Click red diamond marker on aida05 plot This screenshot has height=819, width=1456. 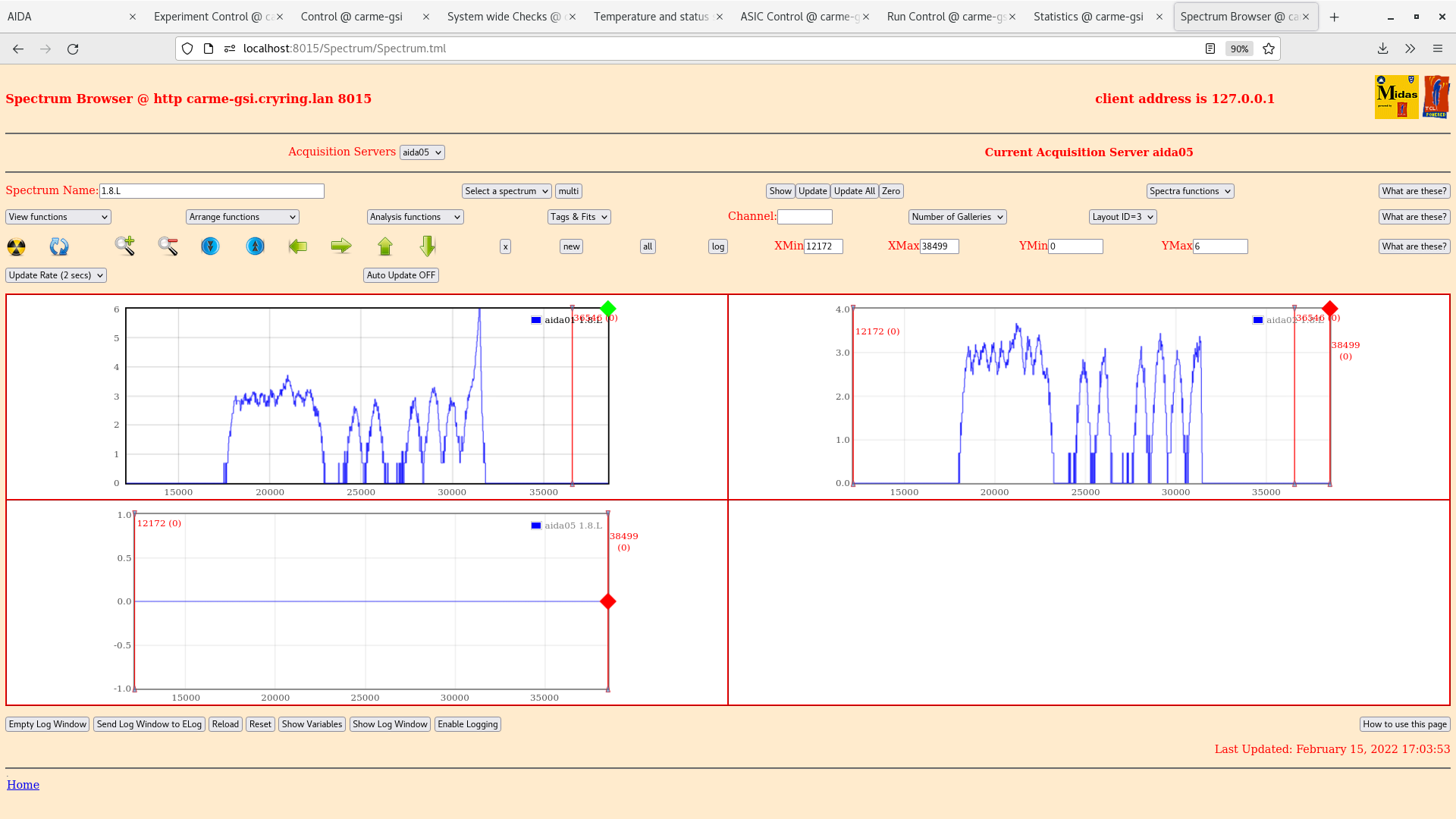tap(608, 601)
